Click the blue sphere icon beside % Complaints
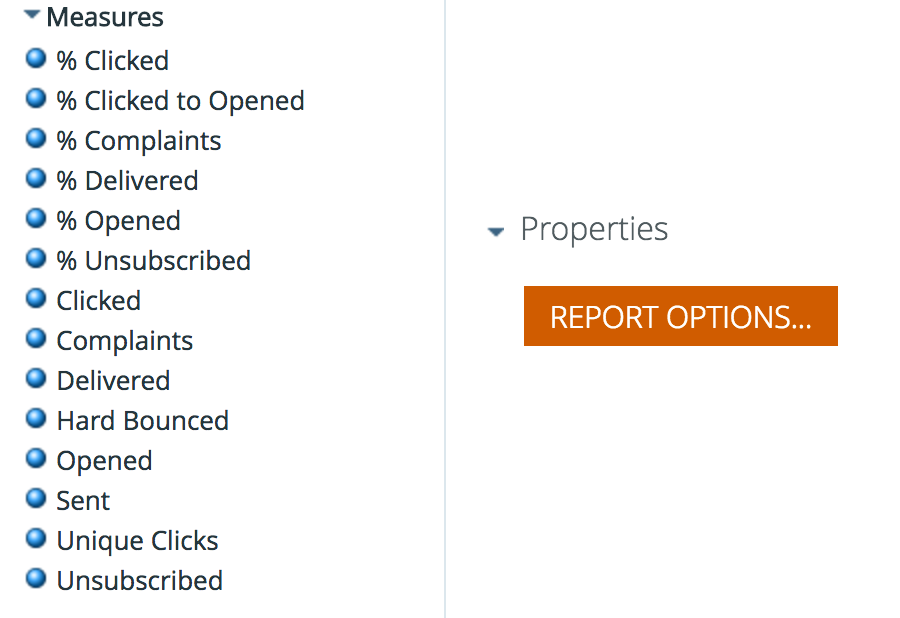The image size is (900, 618). [x=36, y=139]
